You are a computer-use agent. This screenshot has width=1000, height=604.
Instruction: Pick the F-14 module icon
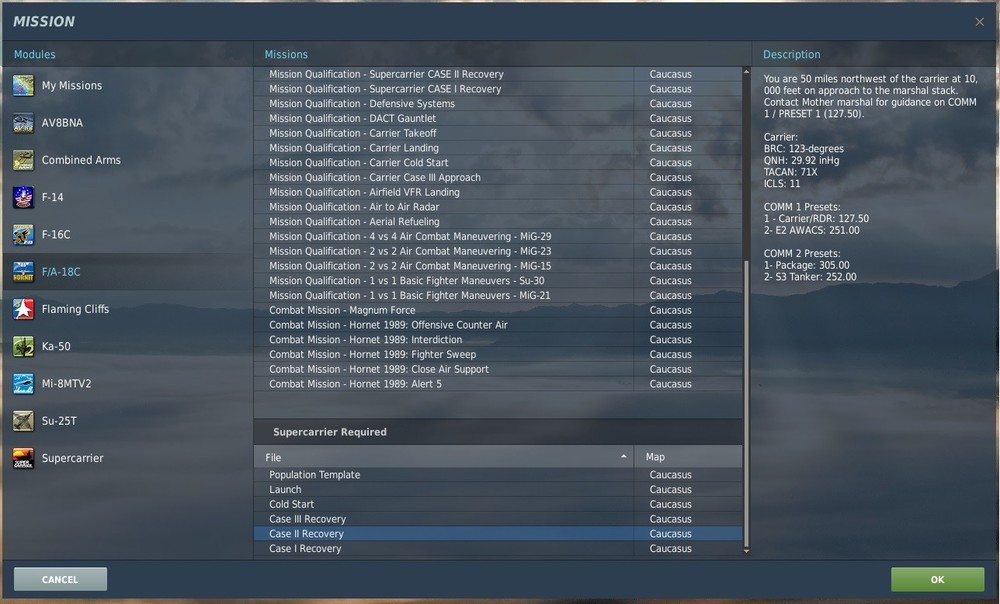pos(23,198)
